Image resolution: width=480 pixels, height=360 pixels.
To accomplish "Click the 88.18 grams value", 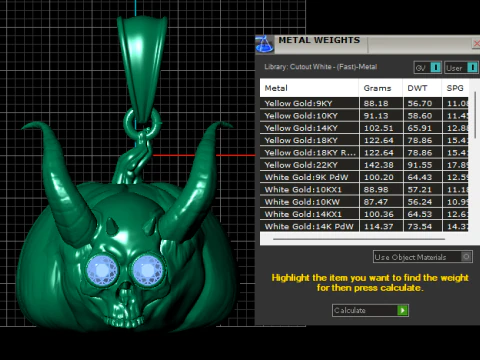I will (376, 103).
